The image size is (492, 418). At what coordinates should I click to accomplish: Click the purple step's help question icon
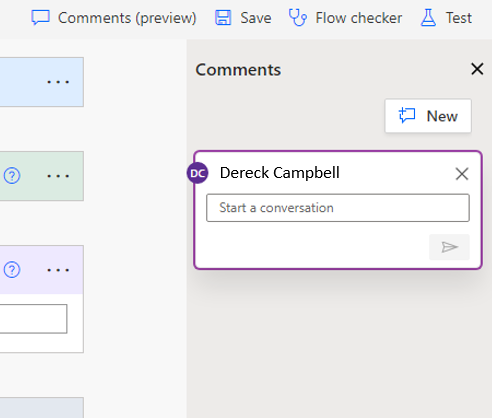coord(12,270)
